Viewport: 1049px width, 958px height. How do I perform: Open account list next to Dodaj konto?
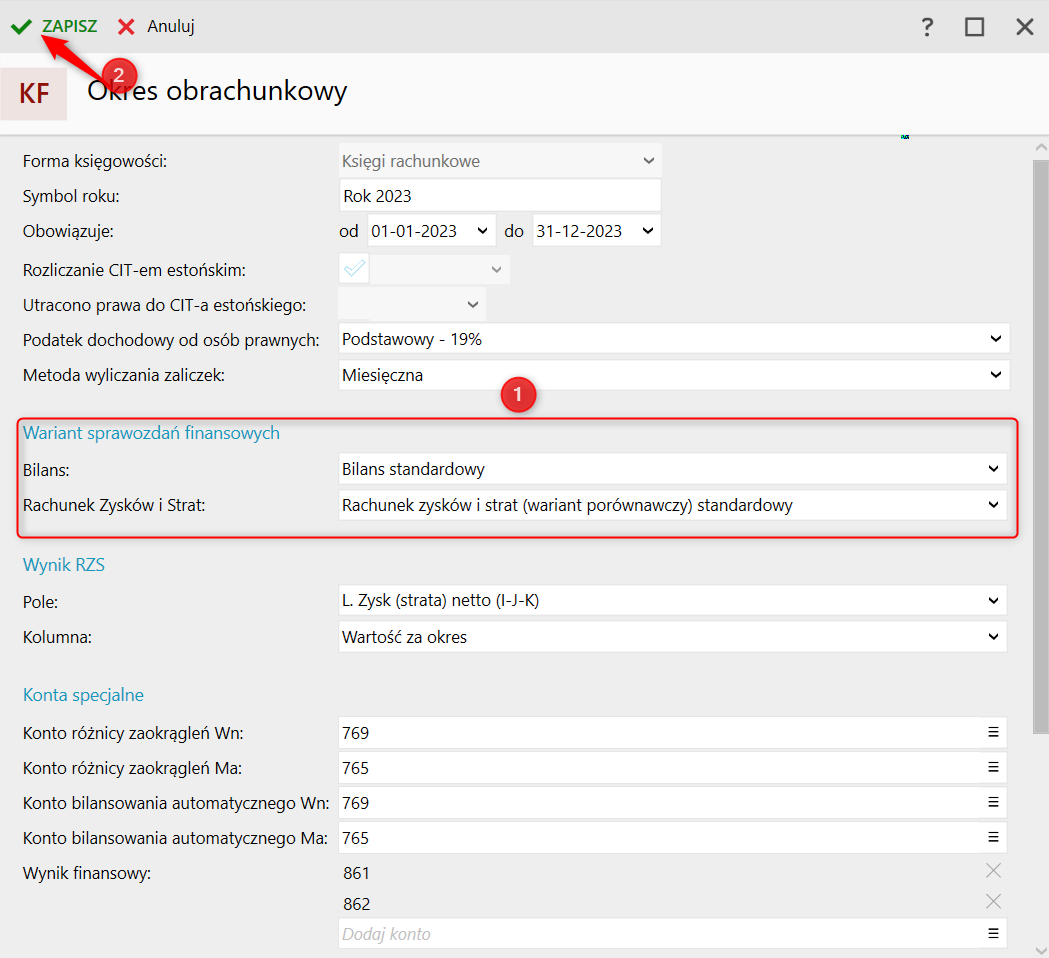coord(993,933)
